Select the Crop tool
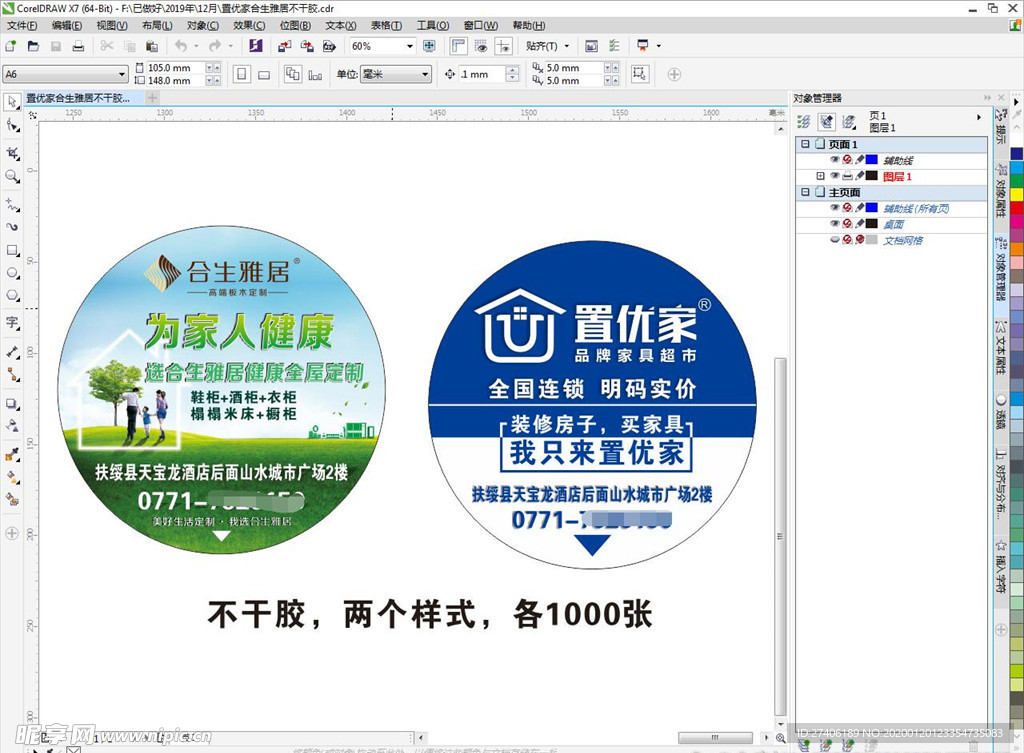The image size is (1024, 753). 12,153
